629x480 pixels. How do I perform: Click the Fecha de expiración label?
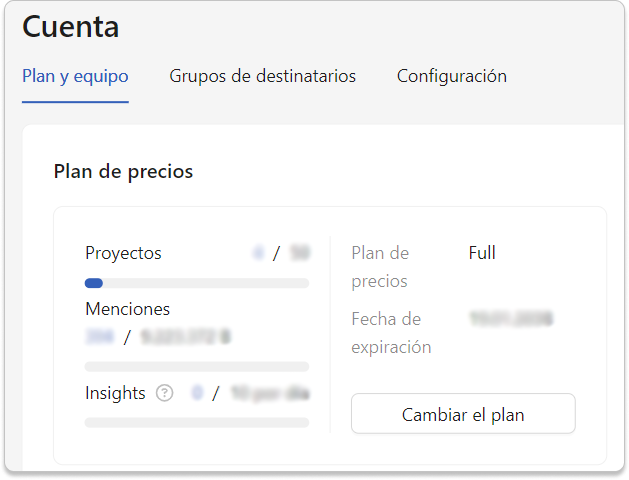[391, 333]
